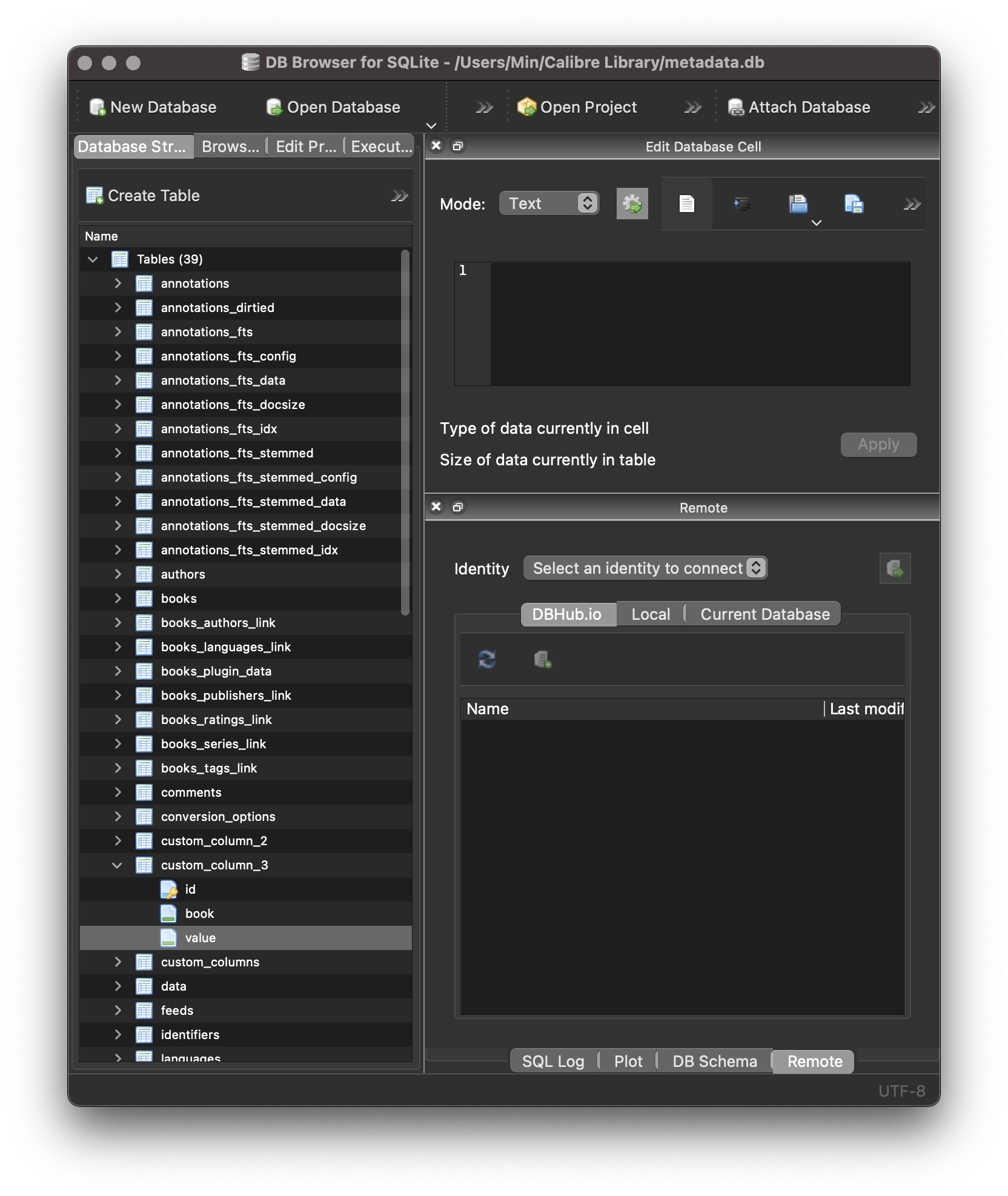Image resolution: width=1008 pixels, height=1196 pixels.
Task: Switch to the Current Database tab
Action: [x=764, y=614]
